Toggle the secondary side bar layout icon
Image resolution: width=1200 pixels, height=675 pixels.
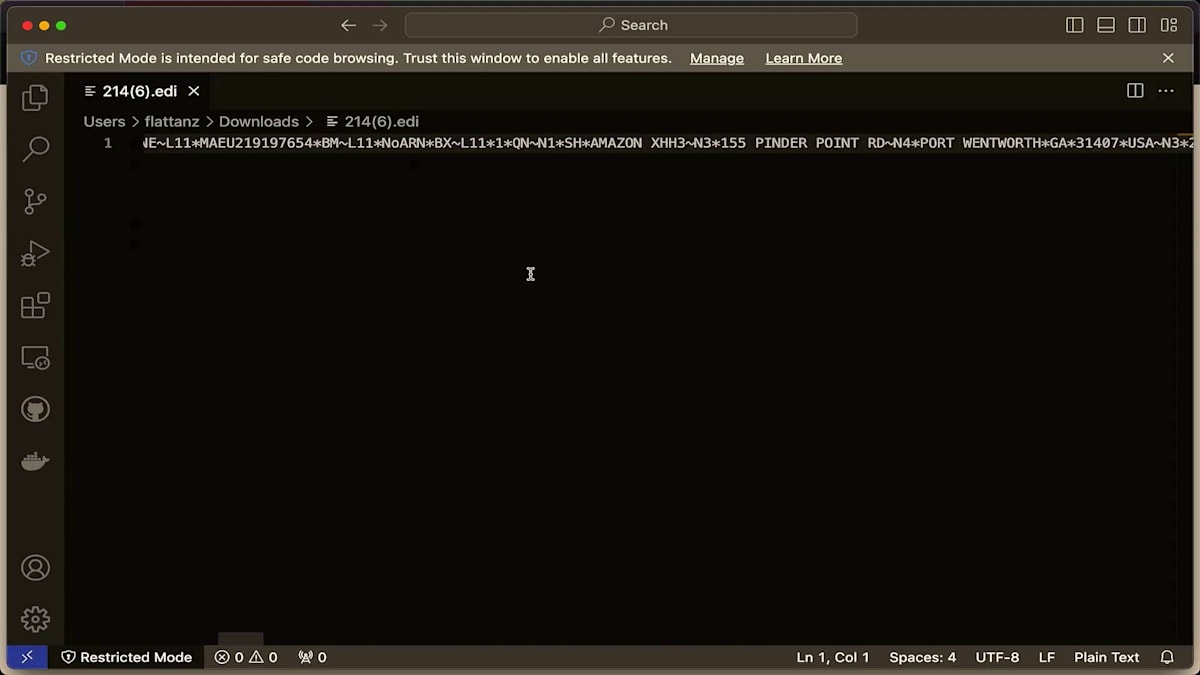(1137, 25)
